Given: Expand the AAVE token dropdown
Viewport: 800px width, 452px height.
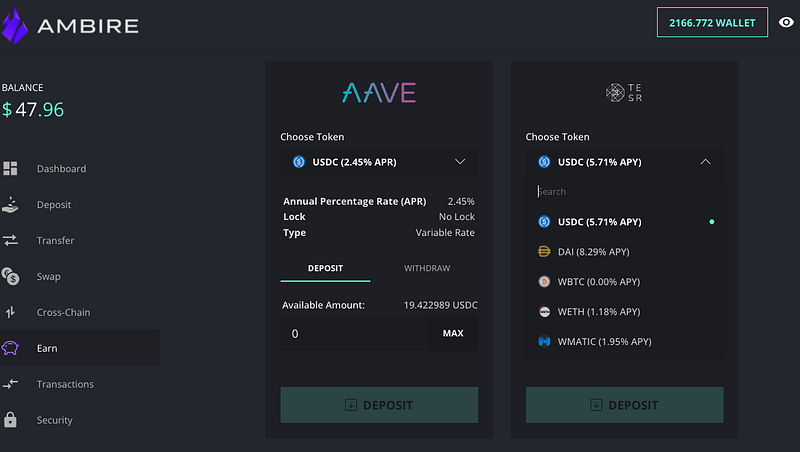Looking at the screenshot, I should (x=379, y=162).
